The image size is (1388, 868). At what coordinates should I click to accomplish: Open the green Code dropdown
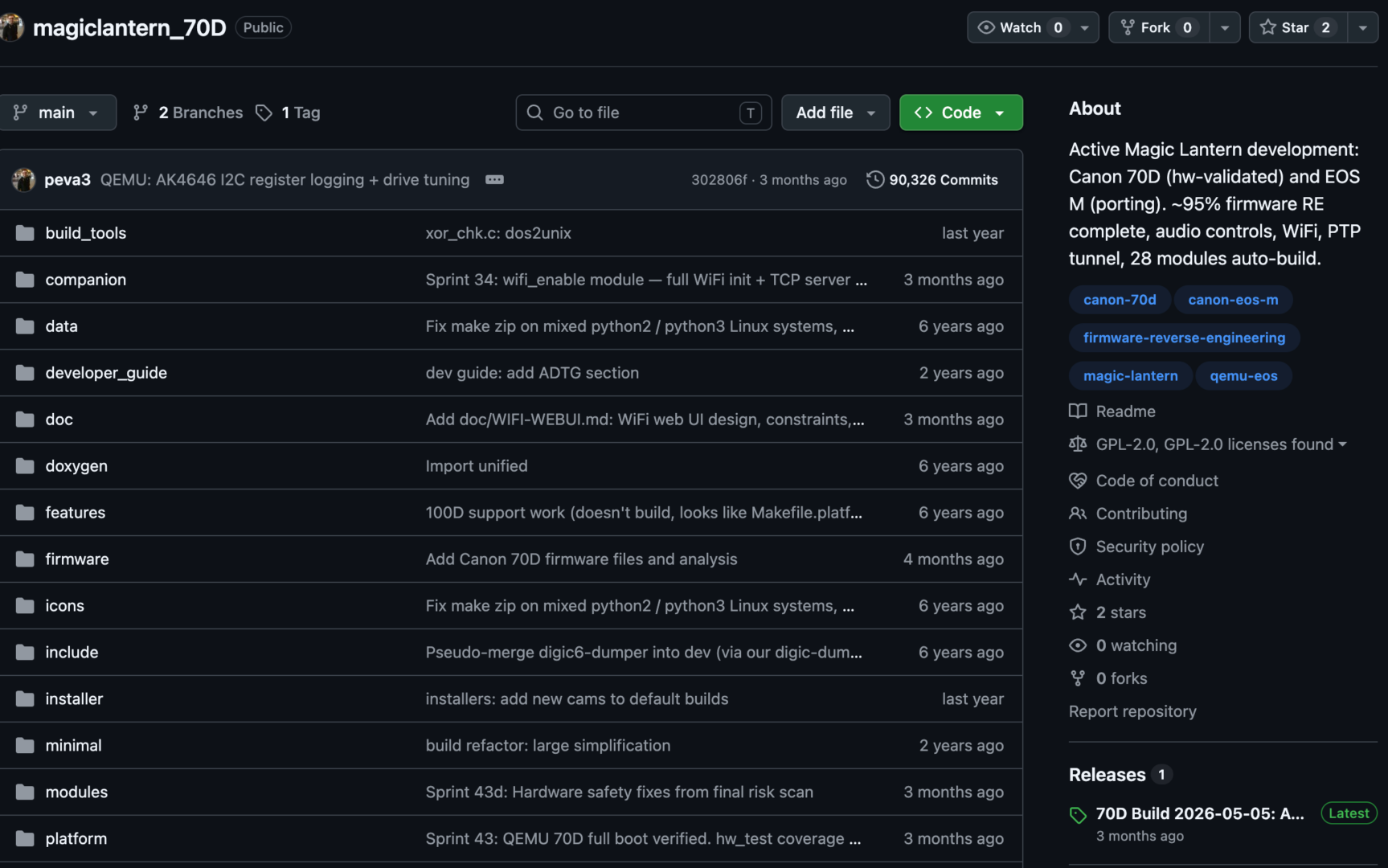(960, 113)
